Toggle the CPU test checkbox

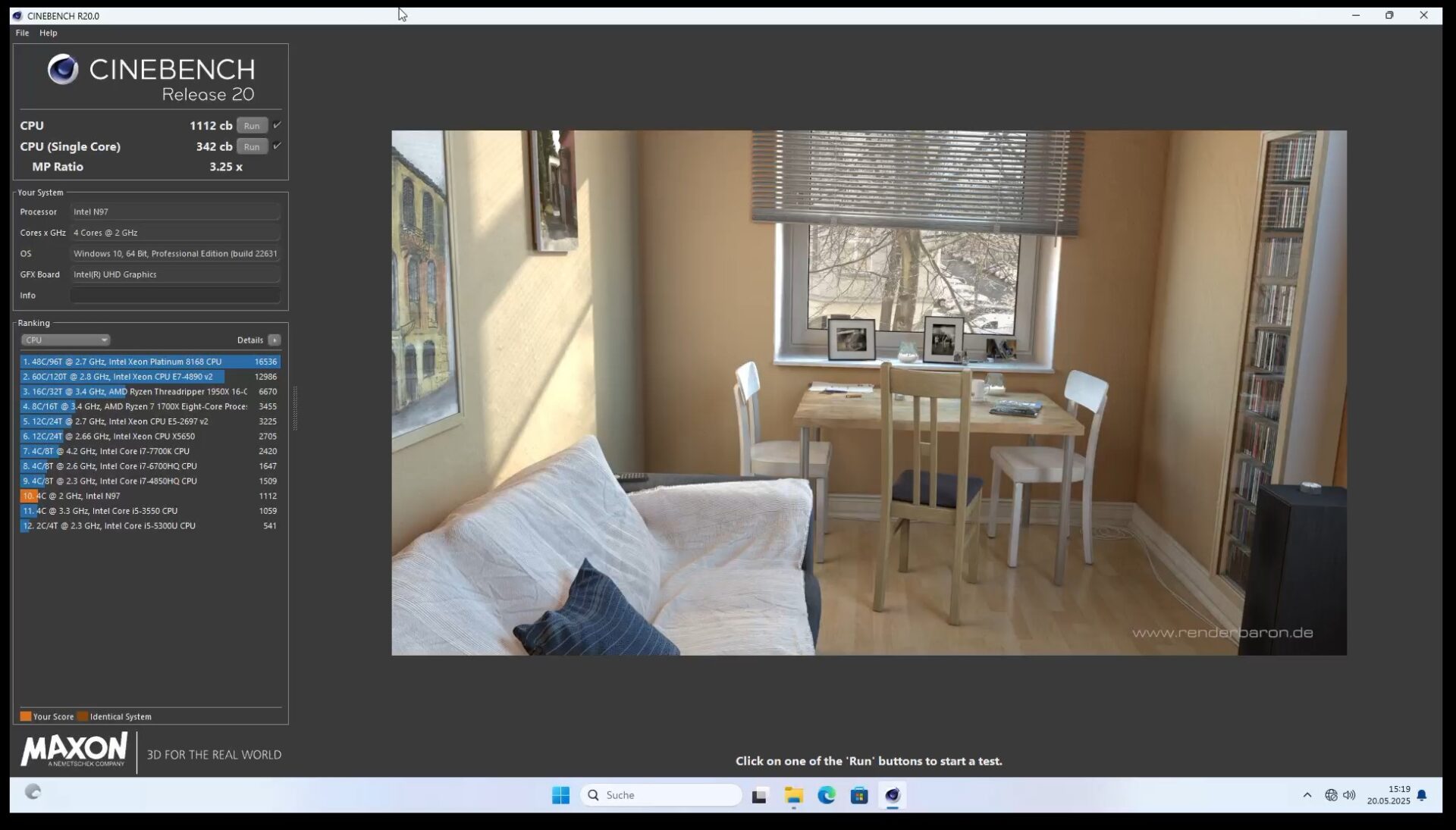tap(277, 125)
